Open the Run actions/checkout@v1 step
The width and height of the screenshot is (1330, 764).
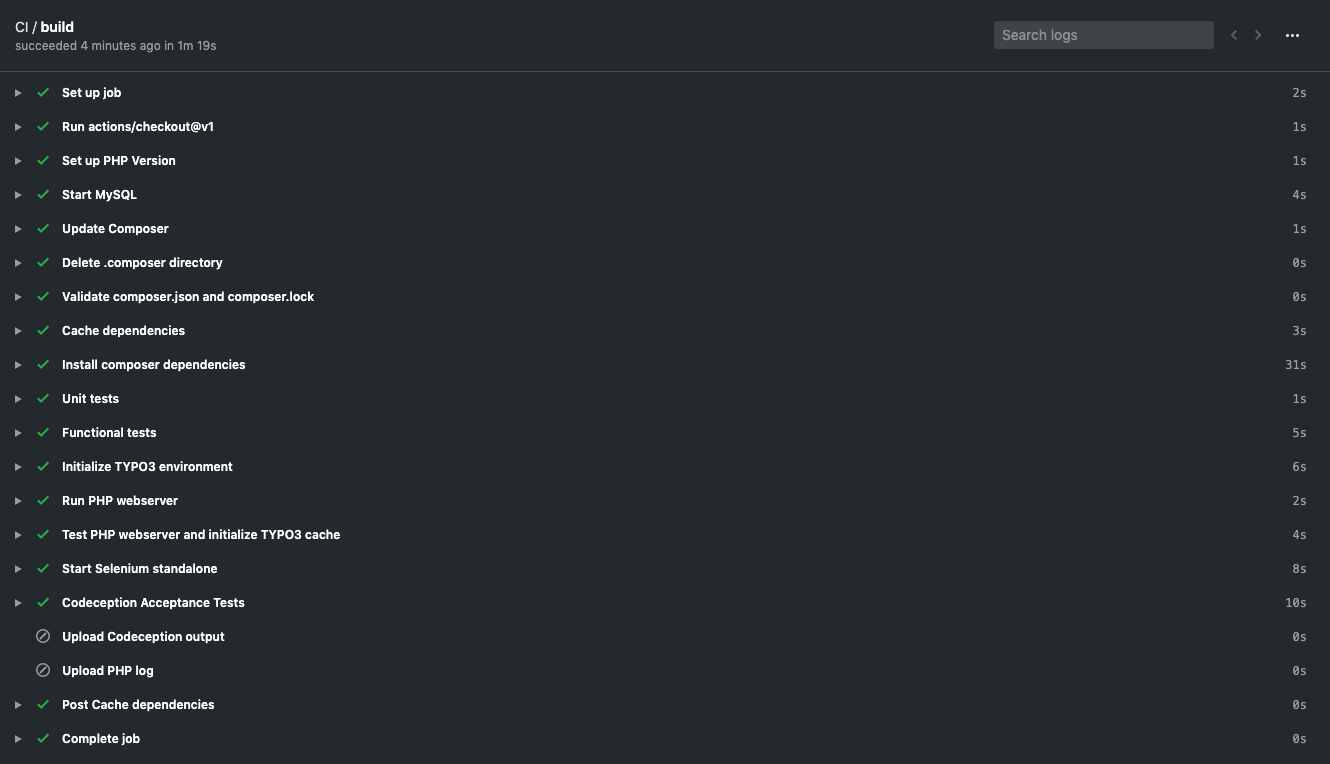click(665, 127)
